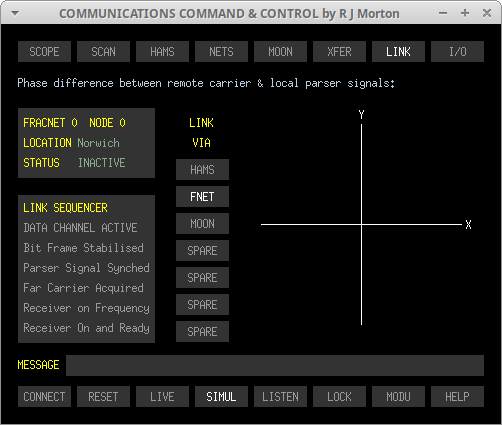The height and width of the screenshot is (425, 502).
Task: Click the X axis label on plot
Action: (468, 225)
